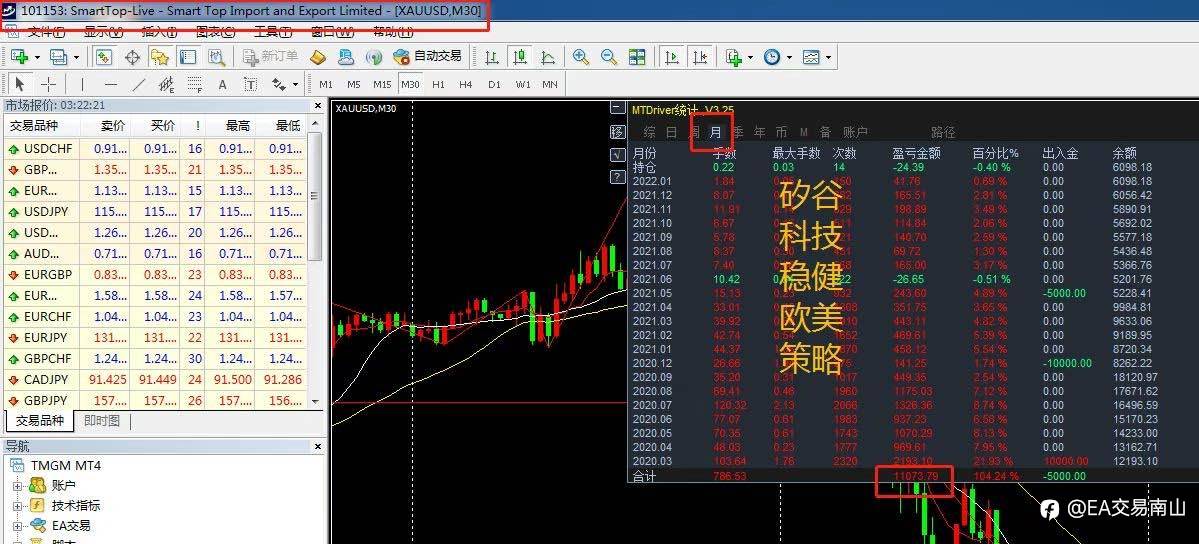Select the Fibonacci retracement tool
The image size is (1199, 544).
coord(194,84)
